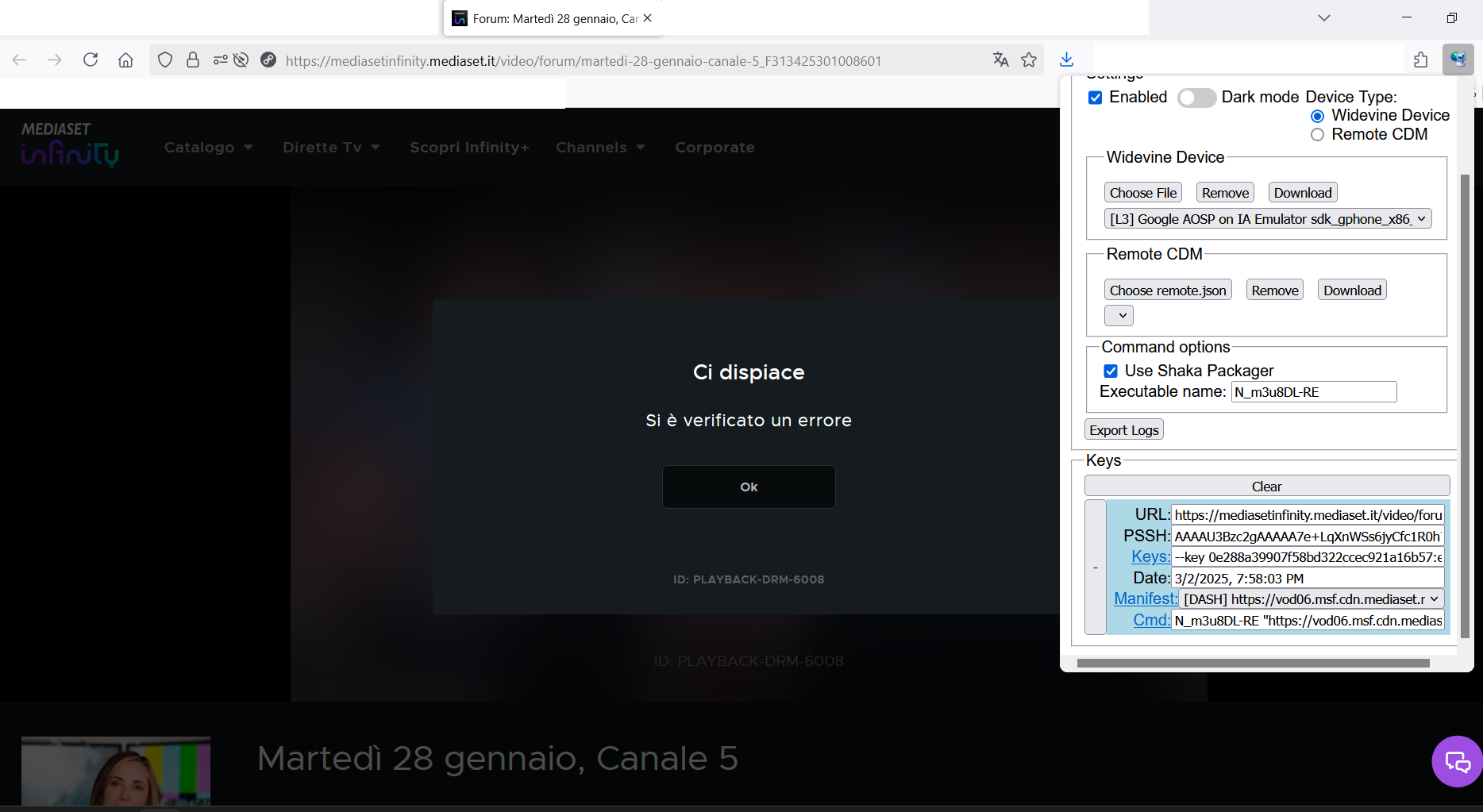Select the Forum Martedì 28 gennaio tab

[x=553, y=18]
